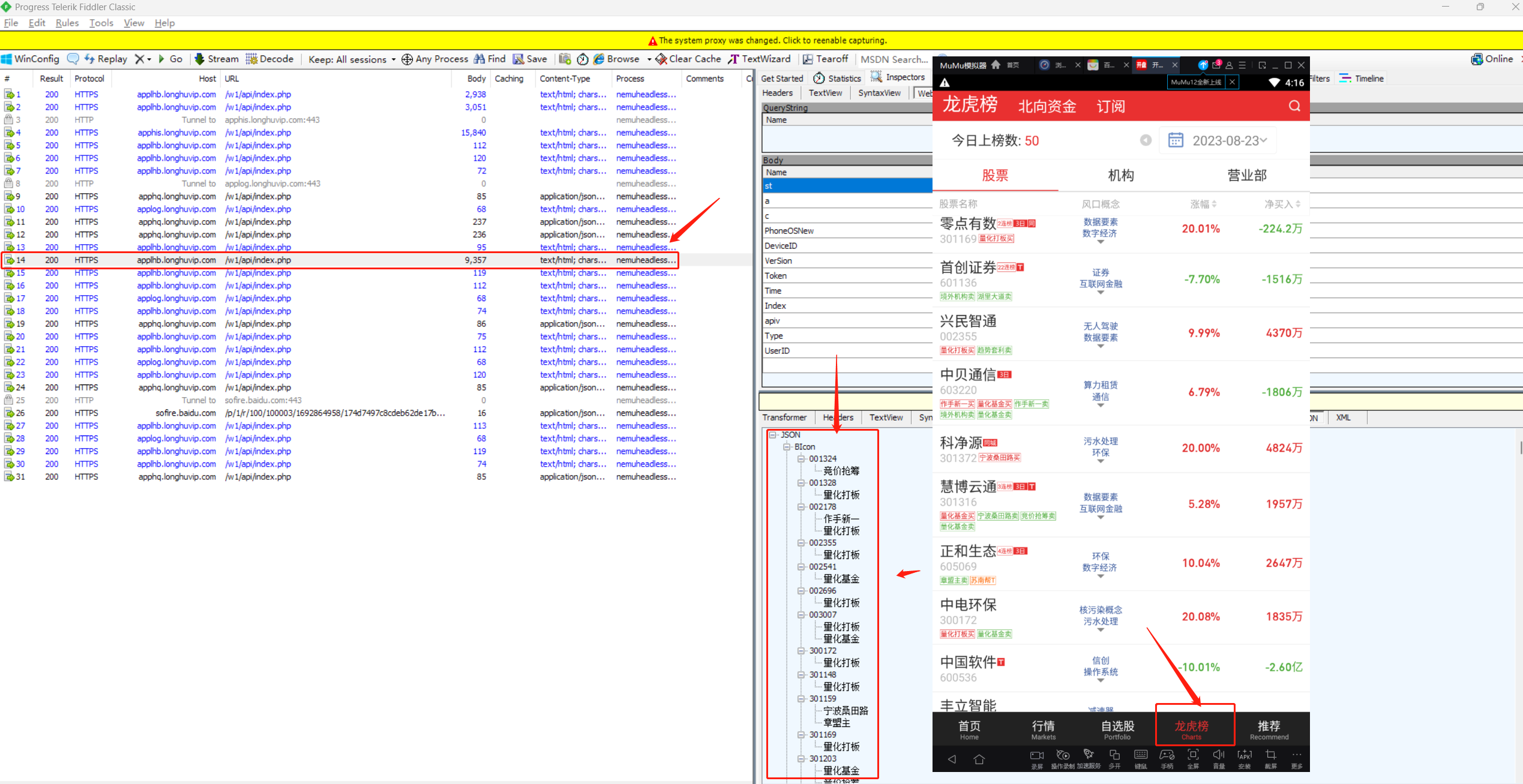Focus the MSDN Search field
This screenshot has height=784, width=1523.
coord(894,59)
